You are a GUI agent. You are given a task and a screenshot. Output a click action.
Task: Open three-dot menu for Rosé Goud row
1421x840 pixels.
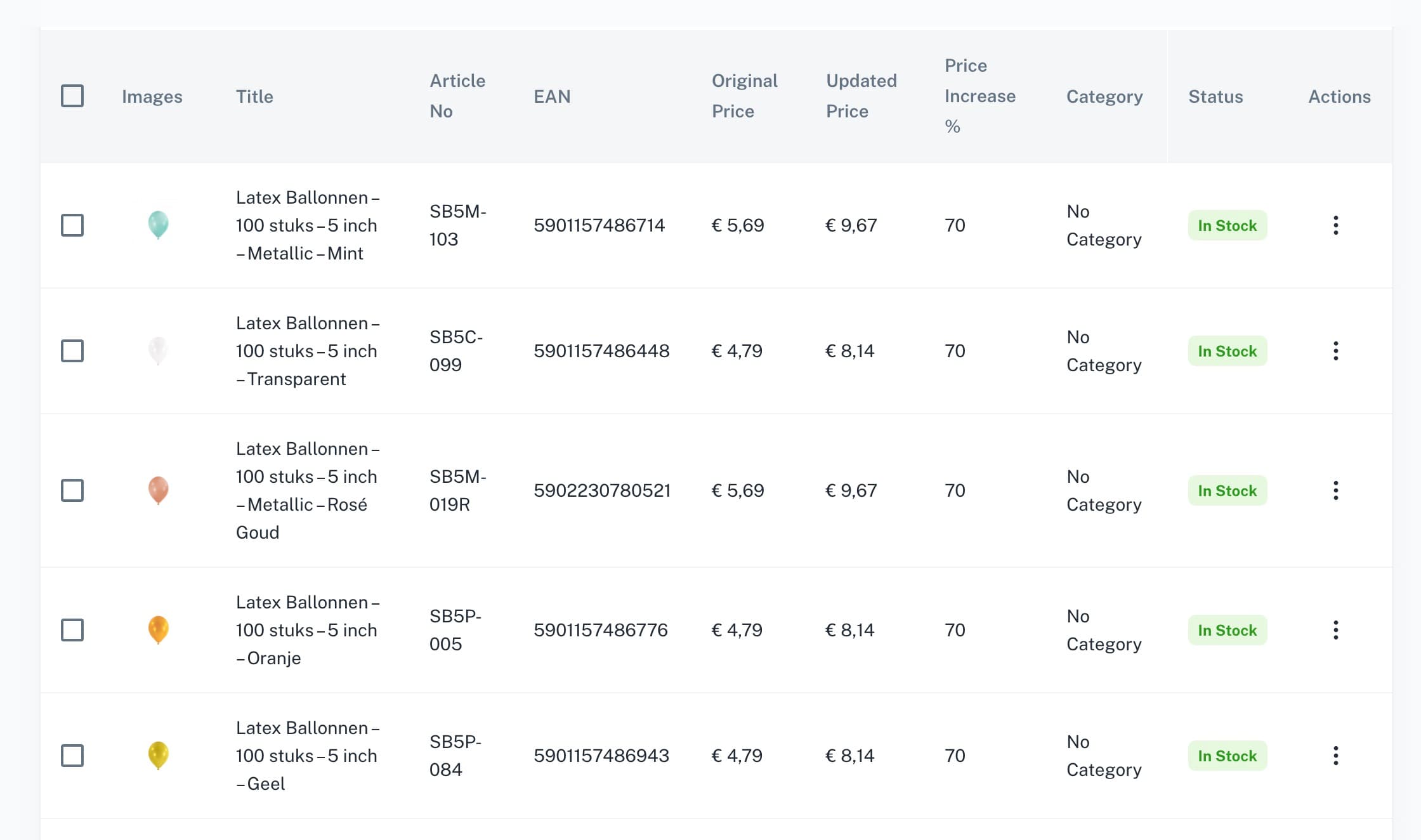(x=1335, y=490)
